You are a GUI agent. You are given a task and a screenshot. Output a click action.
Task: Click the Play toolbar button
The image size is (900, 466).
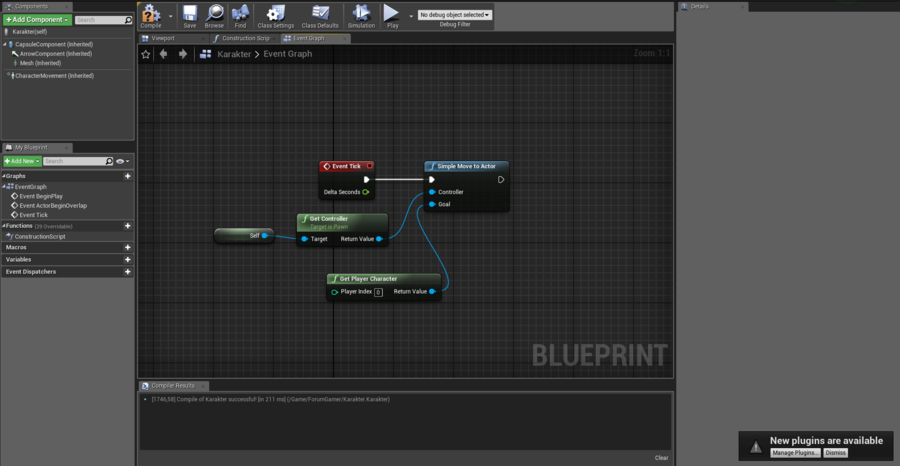(x=393, y=16)
